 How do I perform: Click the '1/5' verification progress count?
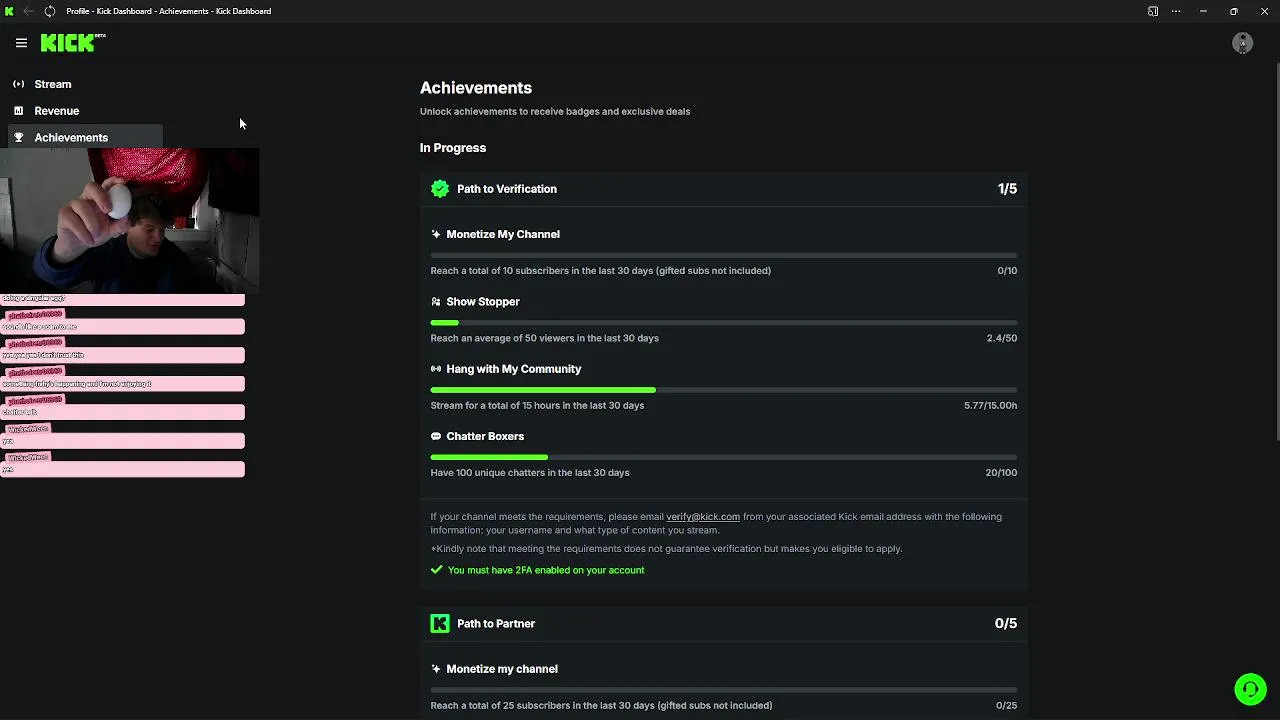[x=1007, y=189]
